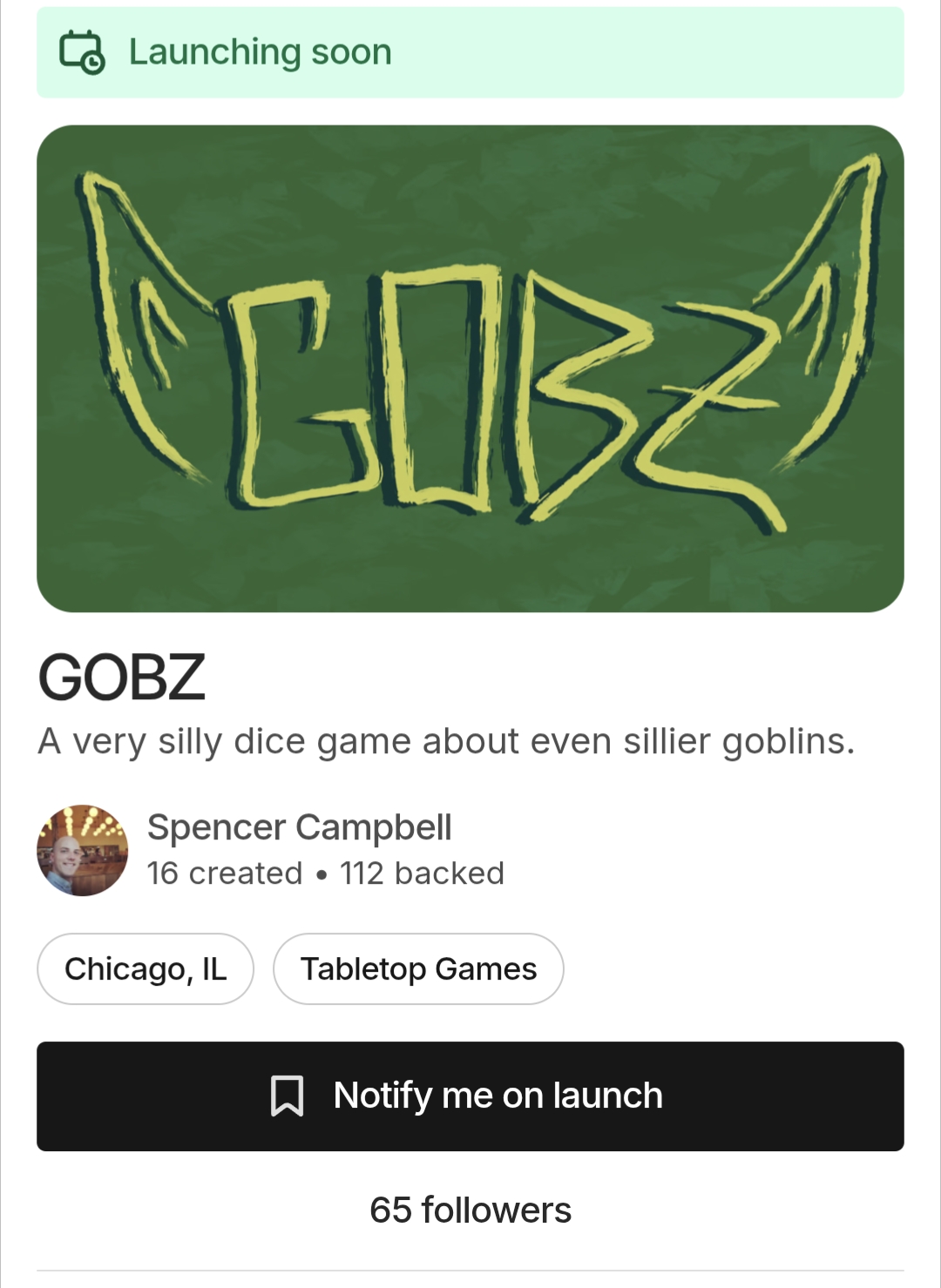Select the Tabletop Games category chip

418,968
